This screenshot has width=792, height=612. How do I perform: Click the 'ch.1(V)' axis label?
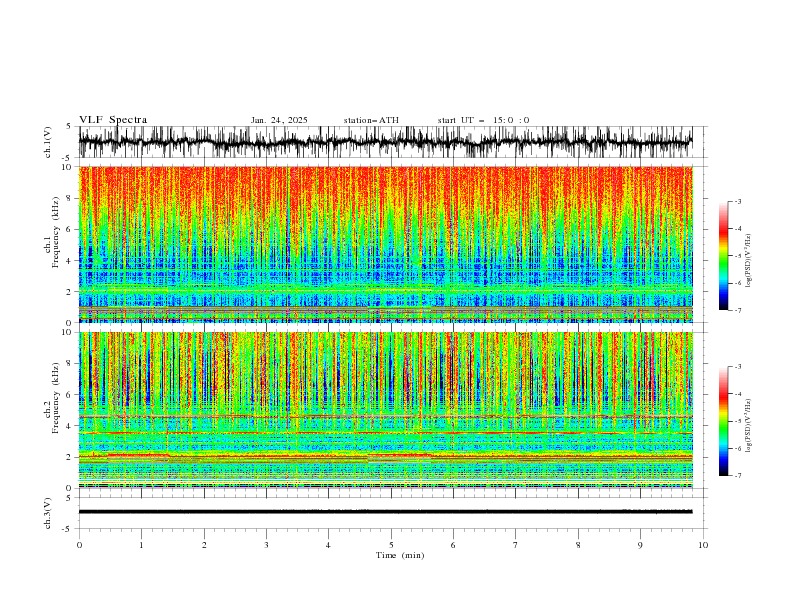coord(48,142)
